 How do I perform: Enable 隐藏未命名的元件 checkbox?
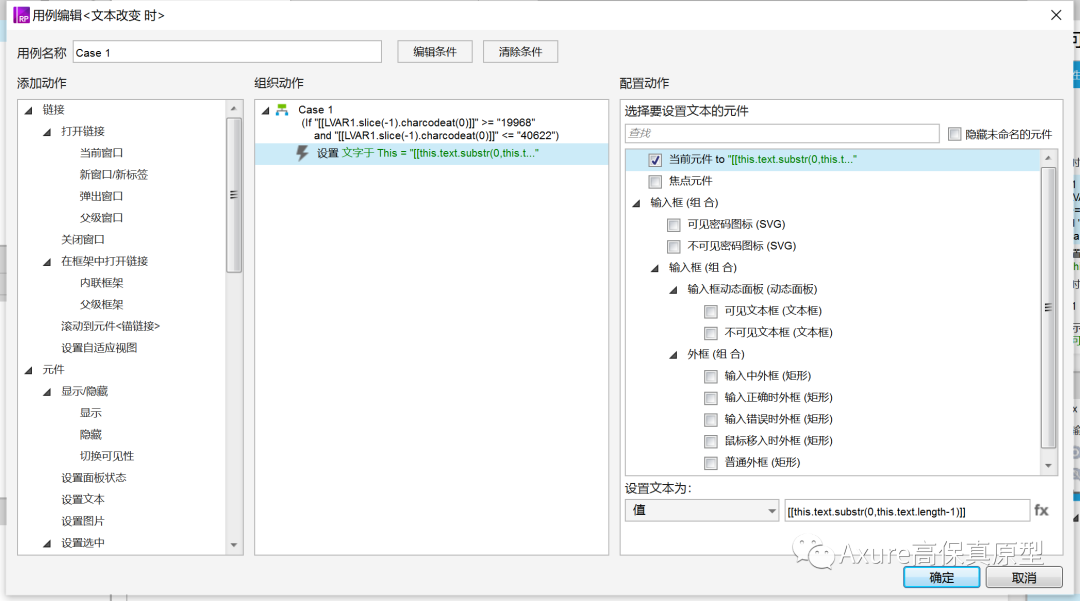pos(954,134)
